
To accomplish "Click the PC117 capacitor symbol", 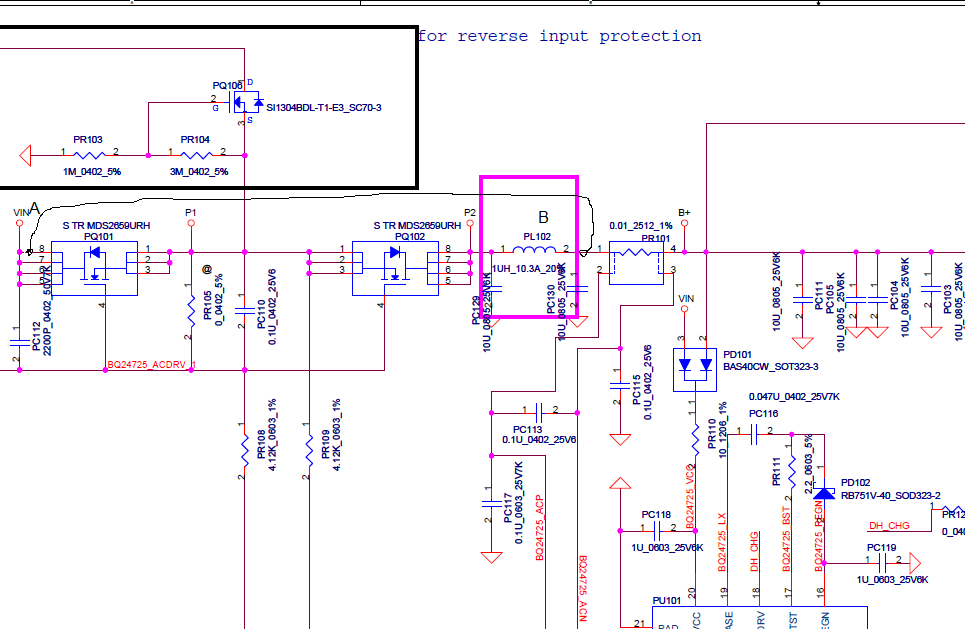I will pyautogui.click(x=492, y=504).
